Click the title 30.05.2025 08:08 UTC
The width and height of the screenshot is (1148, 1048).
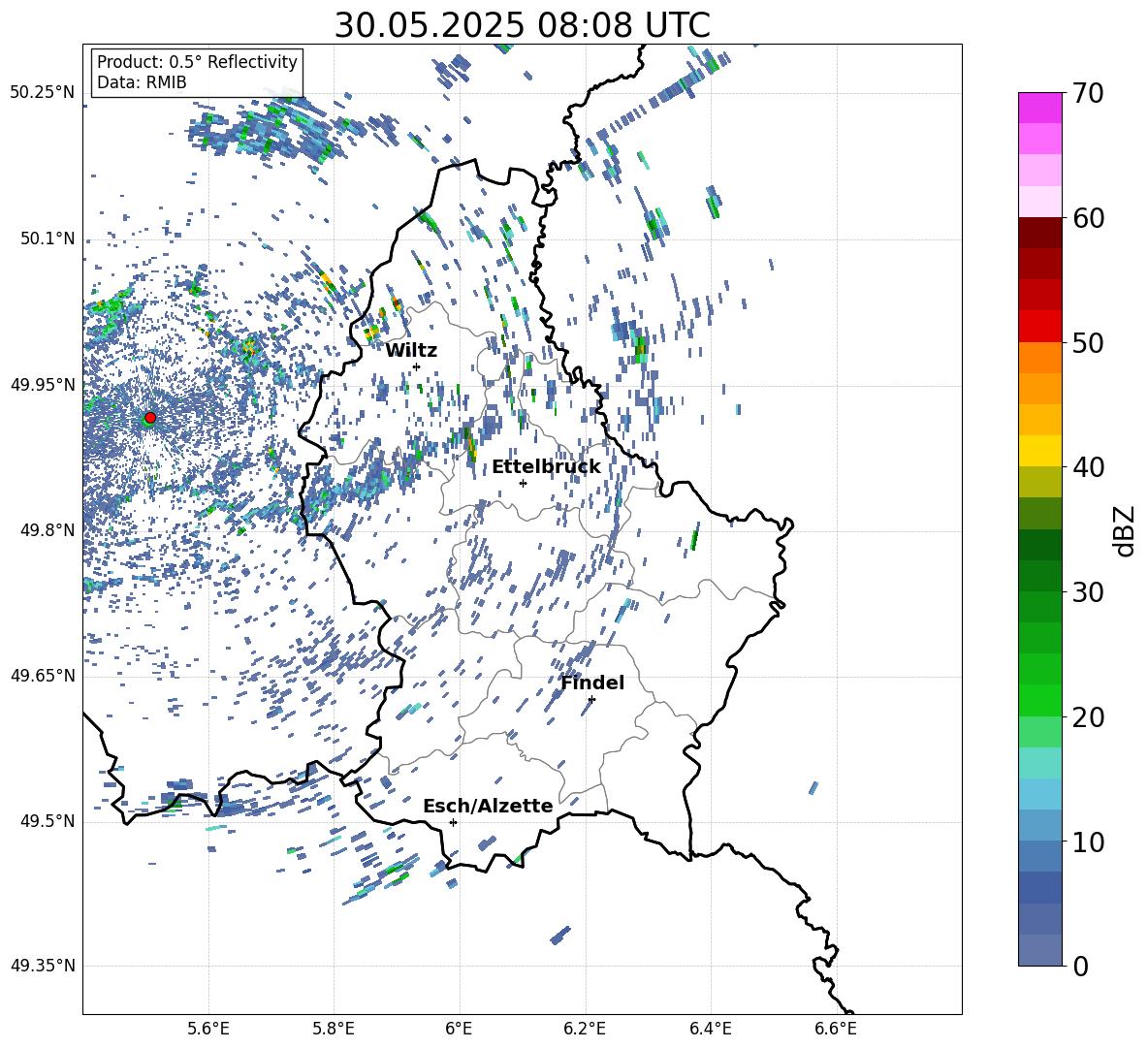pos(522,25)
